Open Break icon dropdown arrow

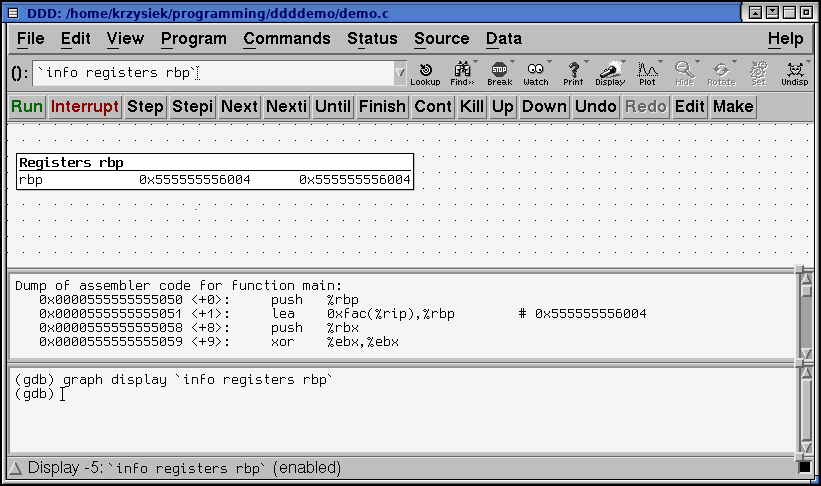pyautogui.click(x=513, y=62)
